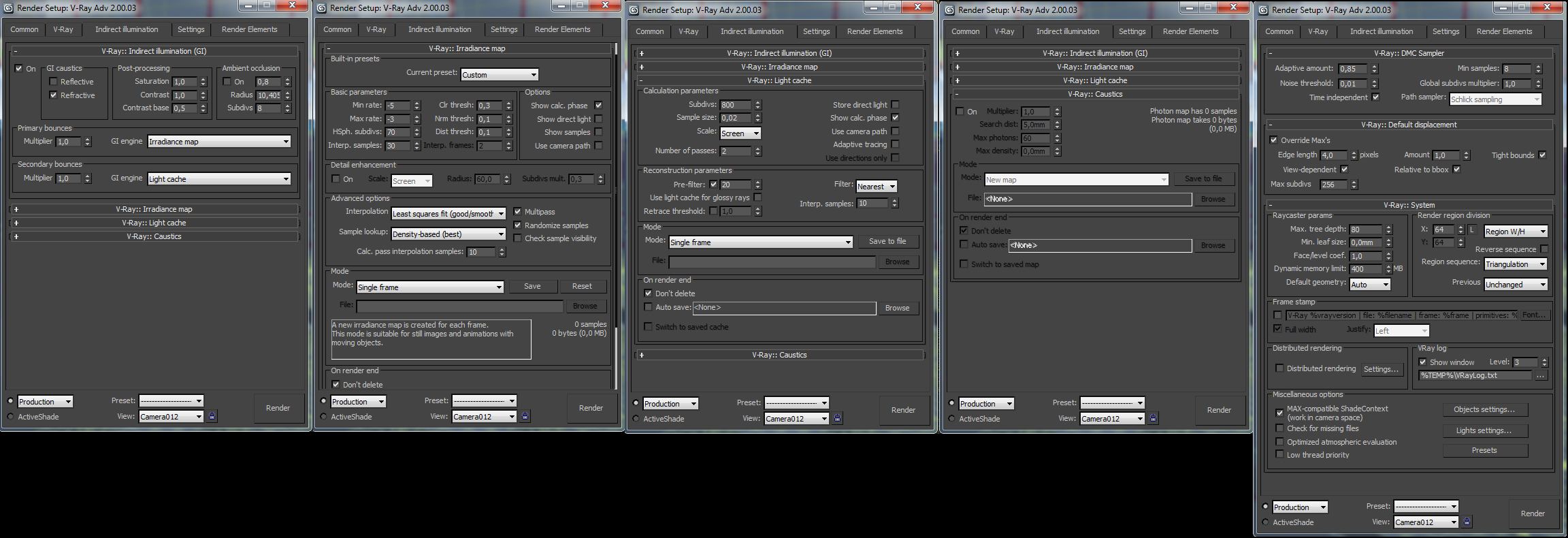Viewport: 1568px width, 538px height.
Task: Open Default geometry dropdown set to Auto
Action: coord(1370,285)
